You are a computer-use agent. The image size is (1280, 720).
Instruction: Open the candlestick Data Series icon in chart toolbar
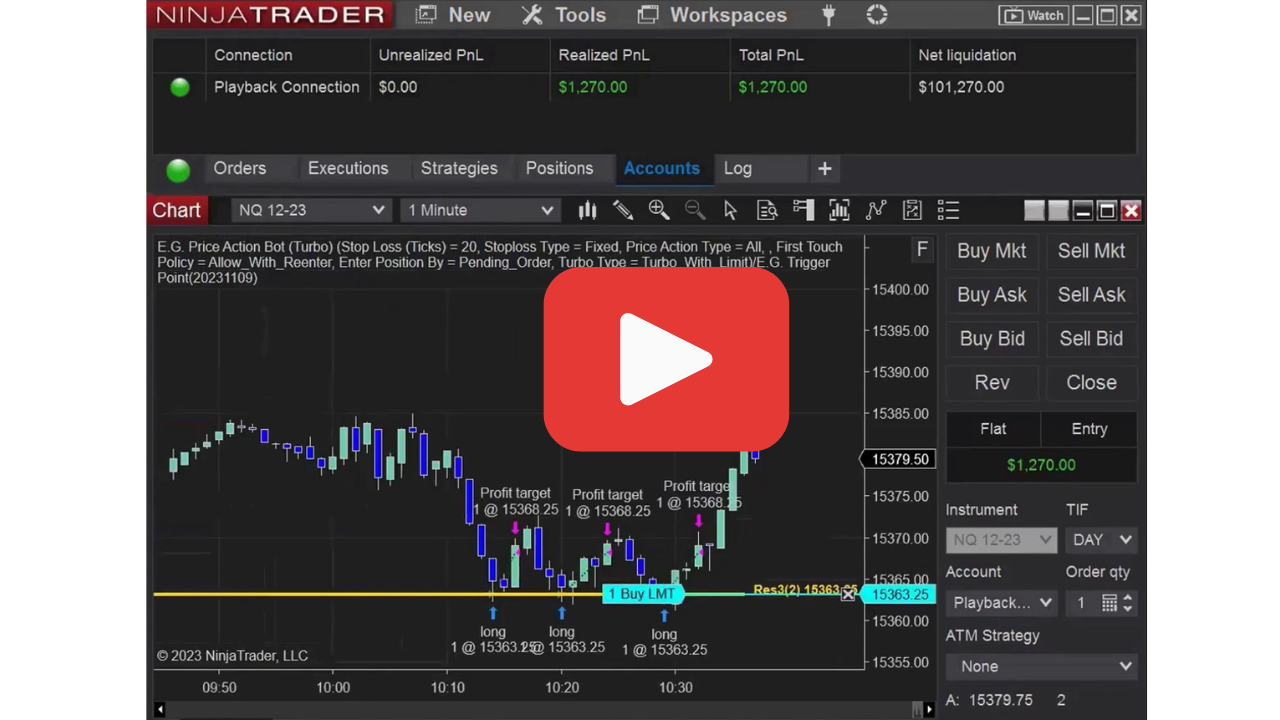[587, 210]
